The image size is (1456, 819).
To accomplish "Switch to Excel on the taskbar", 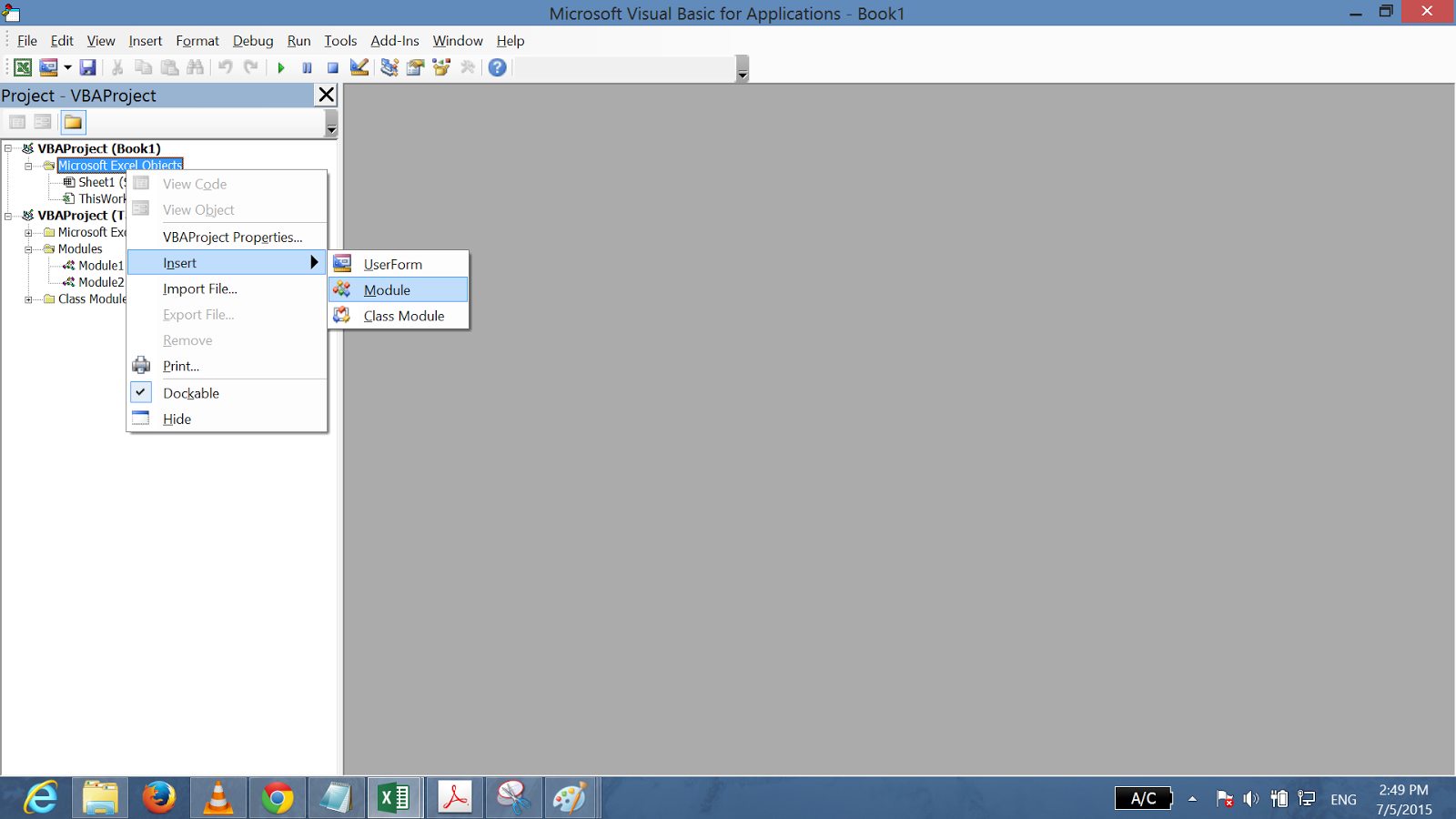I will [x=394, y=798].
